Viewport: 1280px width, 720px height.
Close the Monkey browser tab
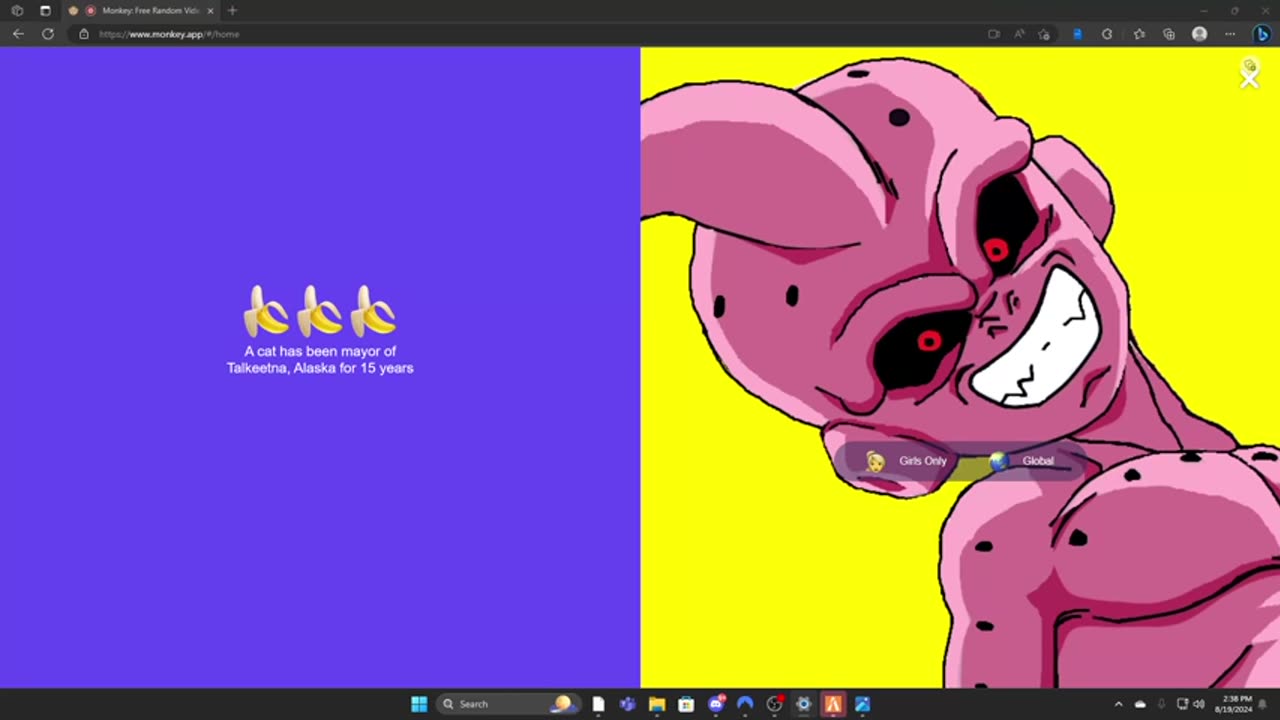(210, 10)
